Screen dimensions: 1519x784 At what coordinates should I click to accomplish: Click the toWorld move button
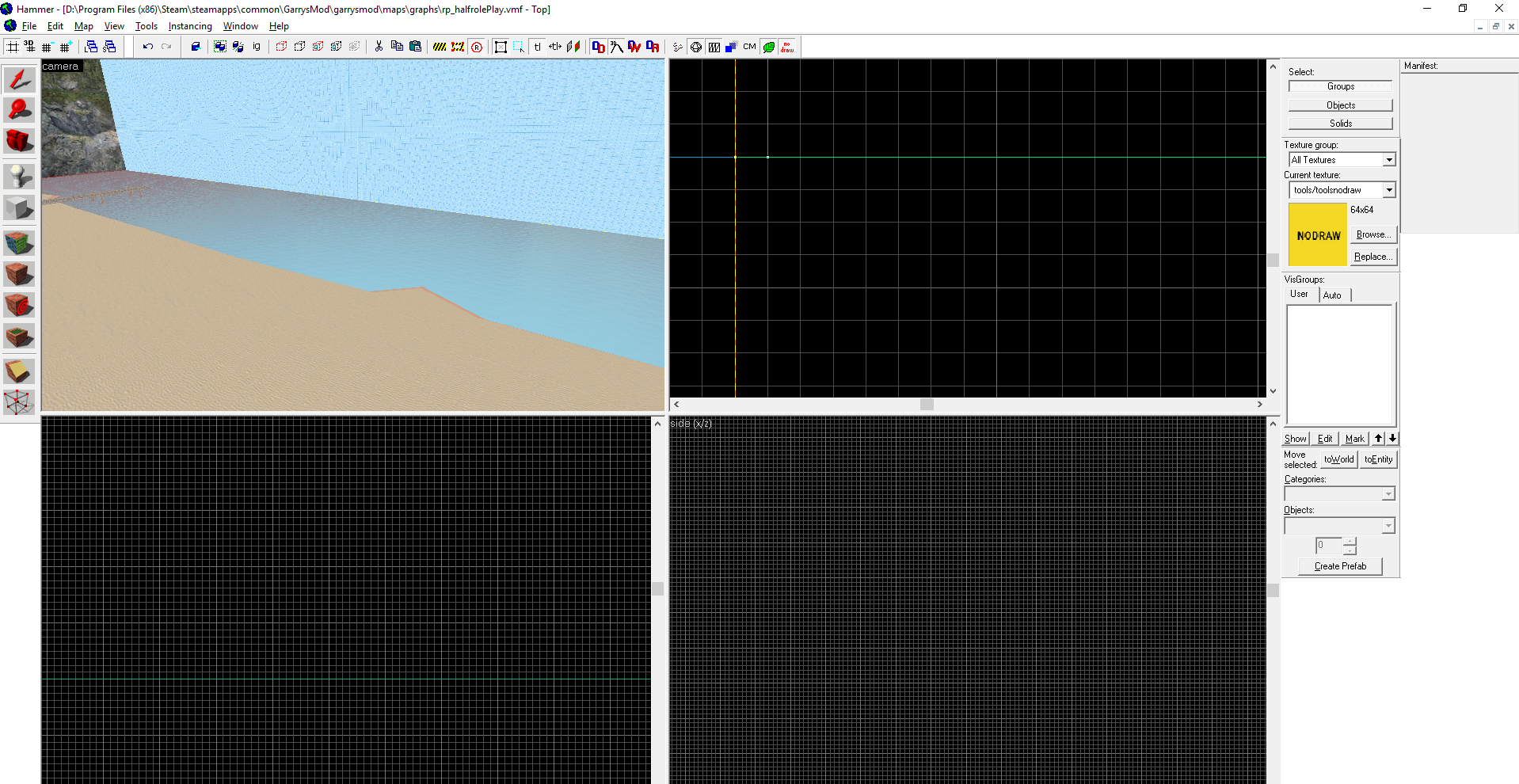point(1339,459)
